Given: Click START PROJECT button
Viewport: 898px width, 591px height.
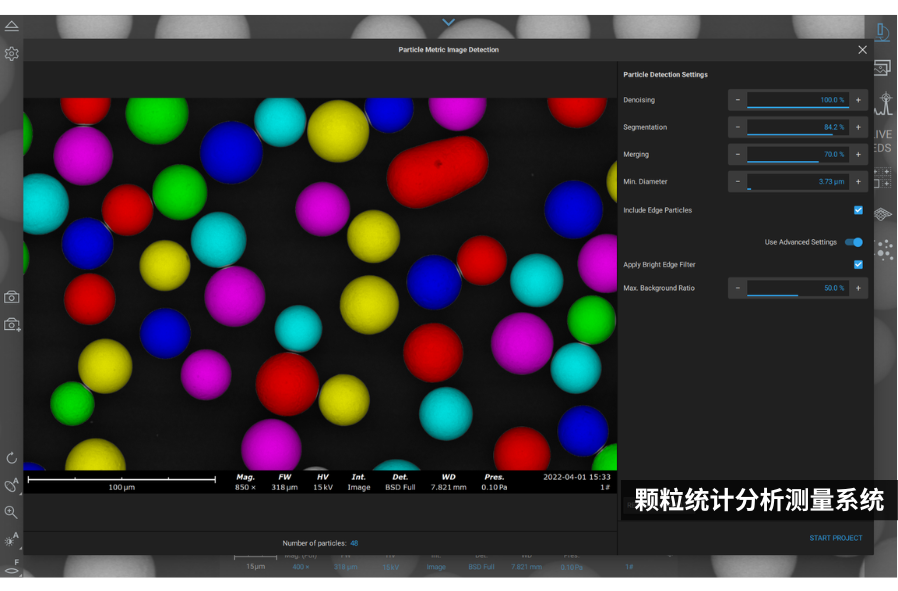Looking at the screenshot, I should point(835,538).
